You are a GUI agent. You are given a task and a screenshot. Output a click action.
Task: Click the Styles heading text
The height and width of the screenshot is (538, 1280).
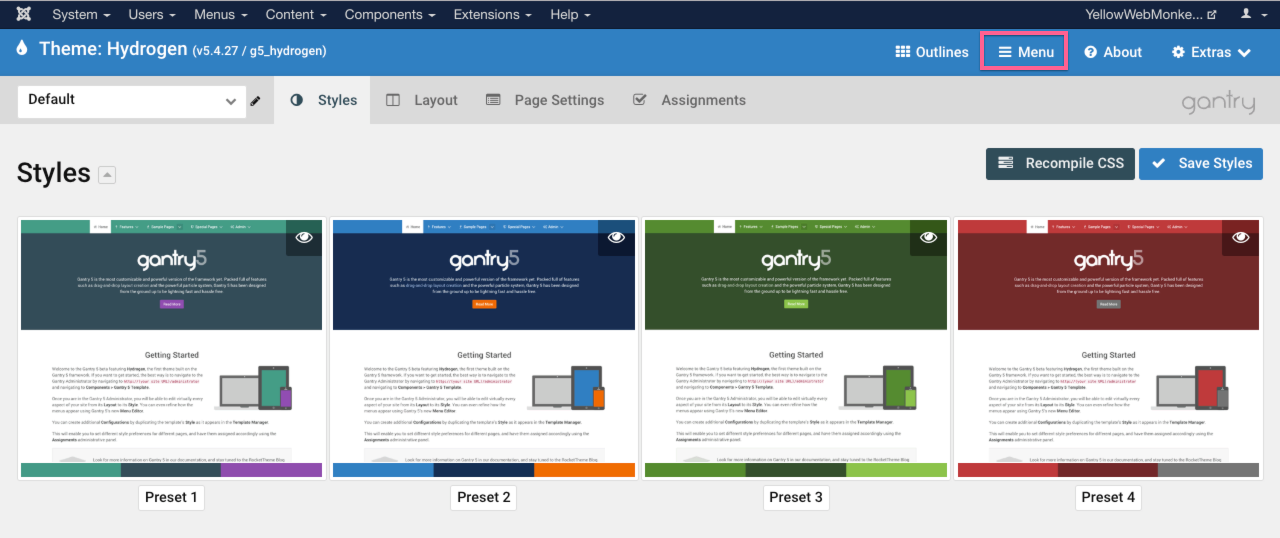54,173
